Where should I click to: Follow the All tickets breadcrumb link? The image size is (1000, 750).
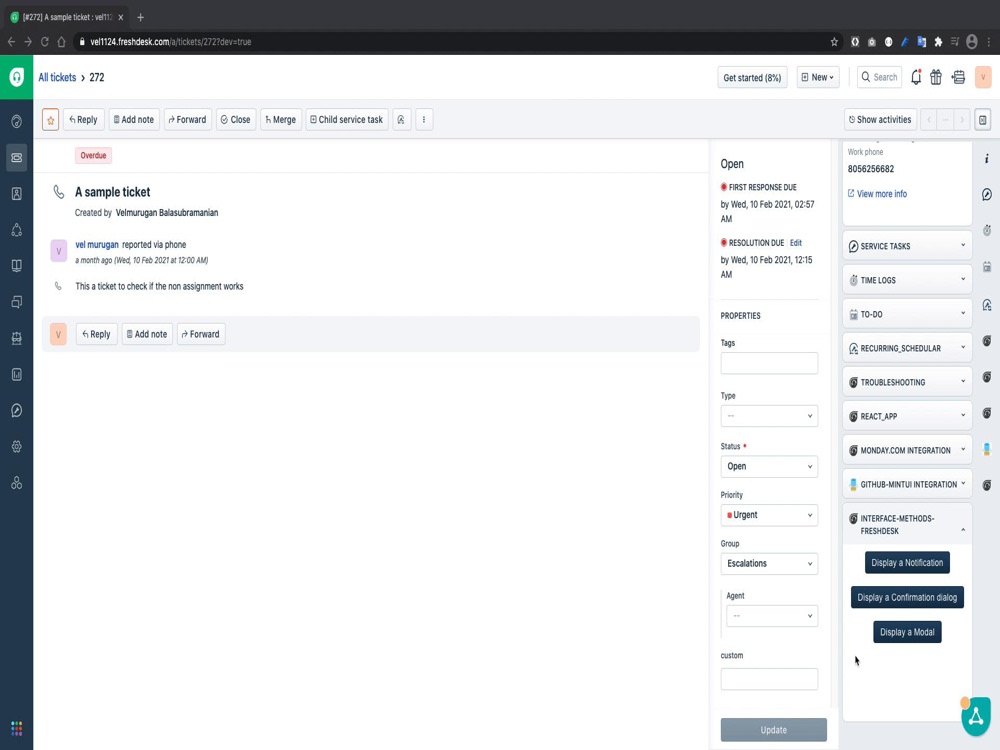click(57, 77)
